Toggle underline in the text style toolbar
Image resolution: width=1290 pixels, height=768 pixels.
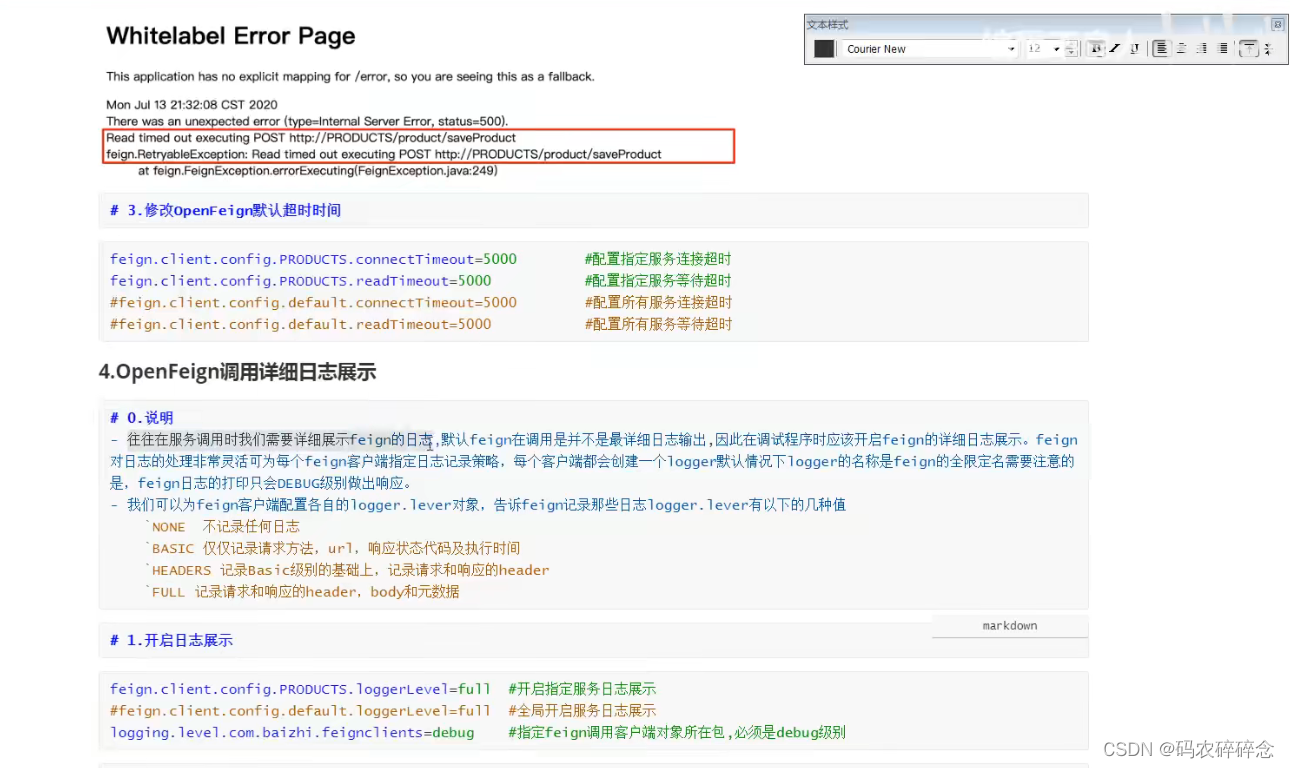click(1135, 48)
